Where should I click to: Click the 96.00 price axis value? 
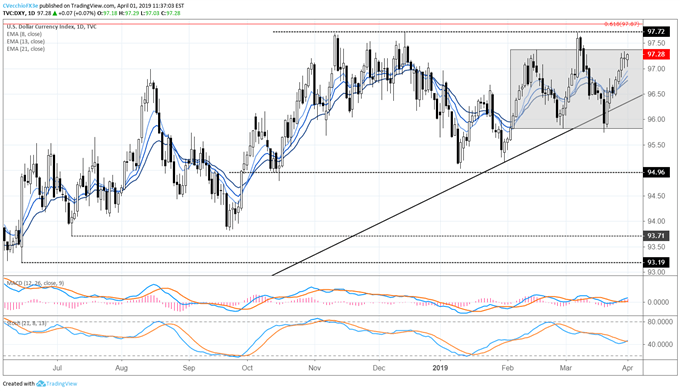tap(656, 120)
